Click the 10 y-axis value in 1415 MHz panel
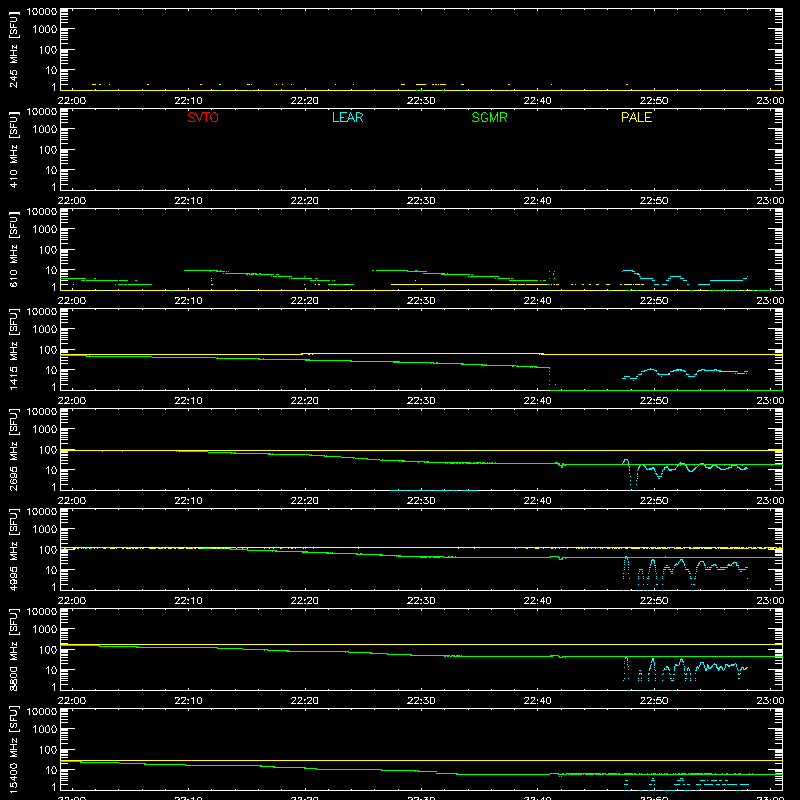The image size is (800, 800). click(x=51, y=370)
